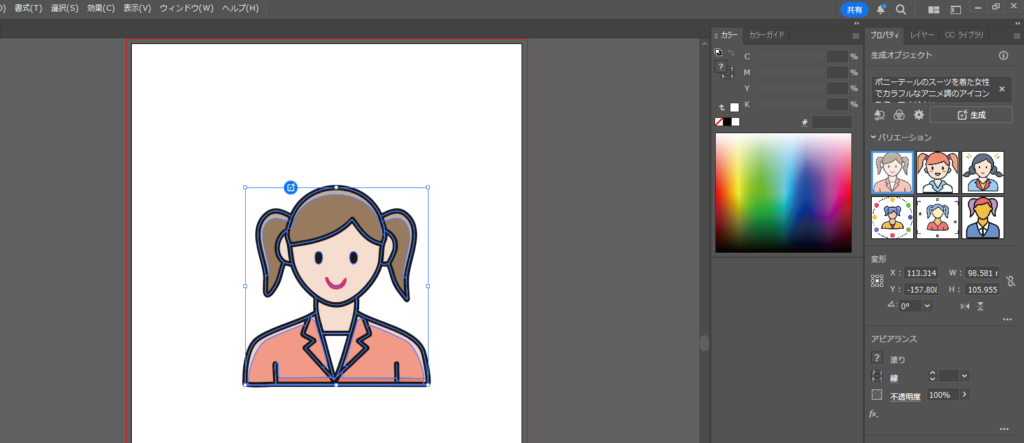Image resolution: width=1024 pixels, height=443 pixels.
Task: Select the none color swatch
Action: (719, 122)
